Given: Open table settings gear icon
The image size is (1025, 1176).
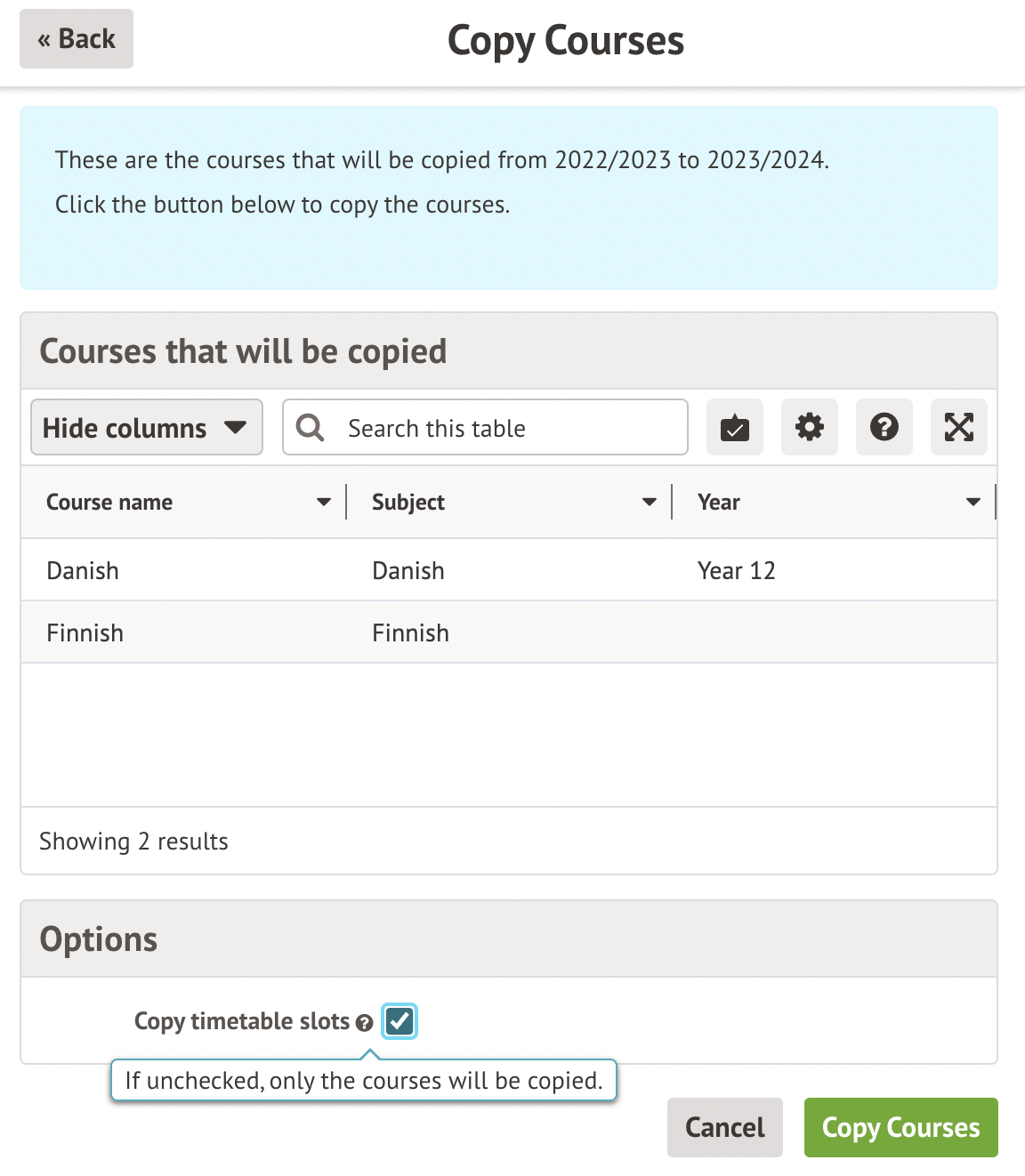Looking at the screenshot, I should click(x=809, y=428).
